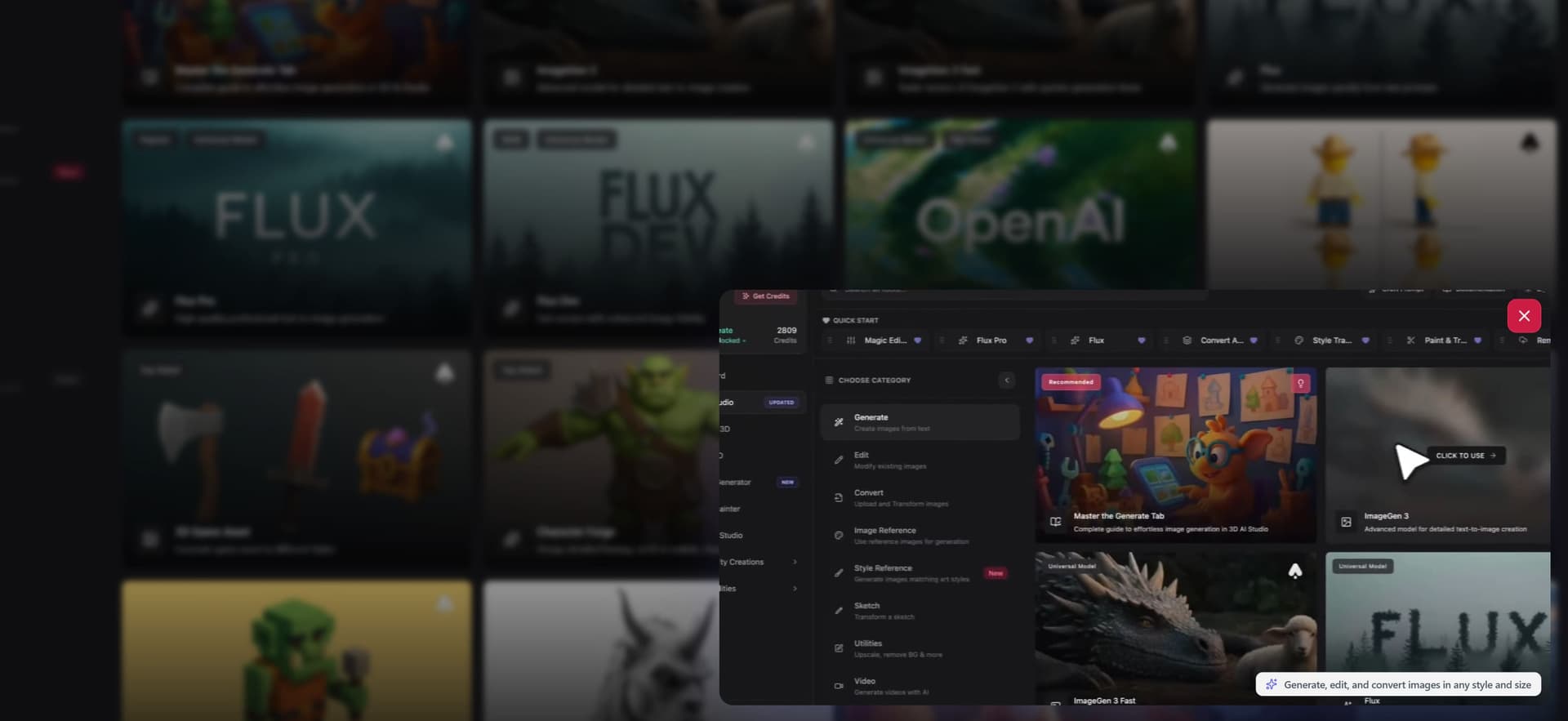Click the Convert category icon
Image resolution: width=1568 pixels, height=721 pixels.
839,497
